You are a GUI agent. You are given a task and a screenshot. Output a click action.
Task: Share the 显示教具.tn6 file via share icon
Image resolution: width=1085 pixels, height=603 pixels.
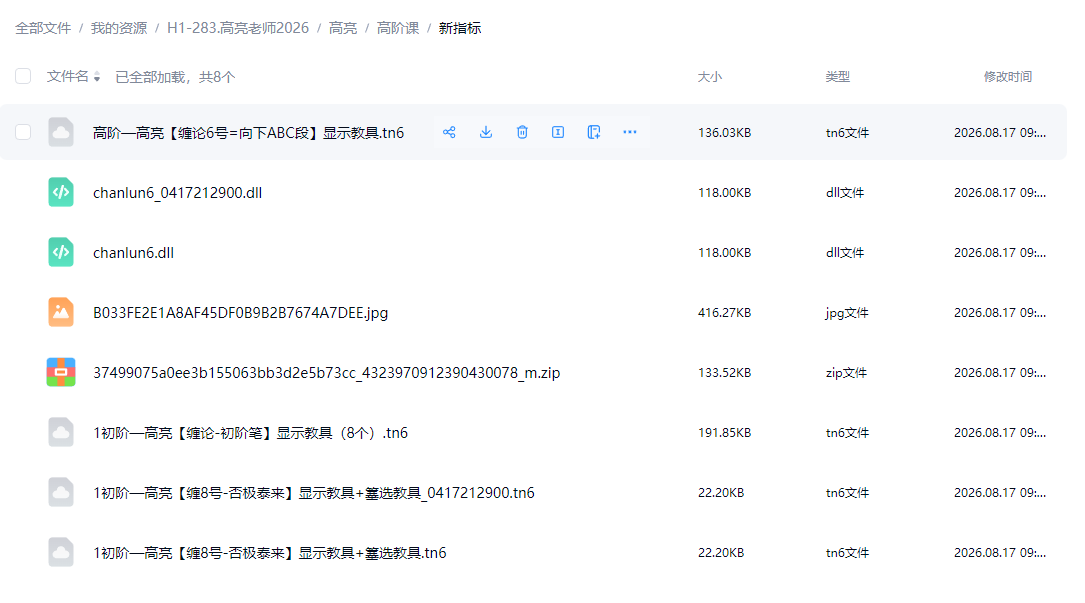coord(449,132)
